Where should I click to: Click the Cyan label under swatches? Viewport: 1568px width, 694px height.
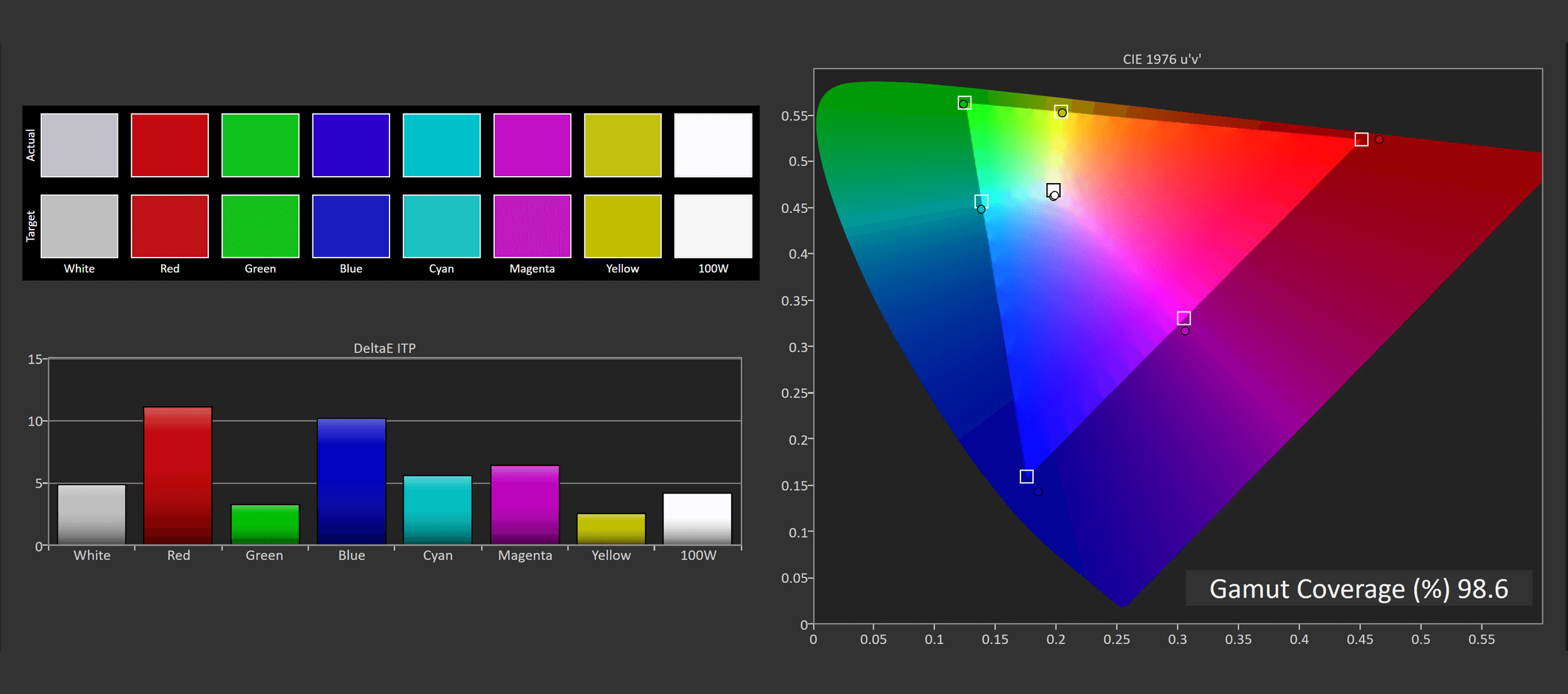[x=441, y=268]
